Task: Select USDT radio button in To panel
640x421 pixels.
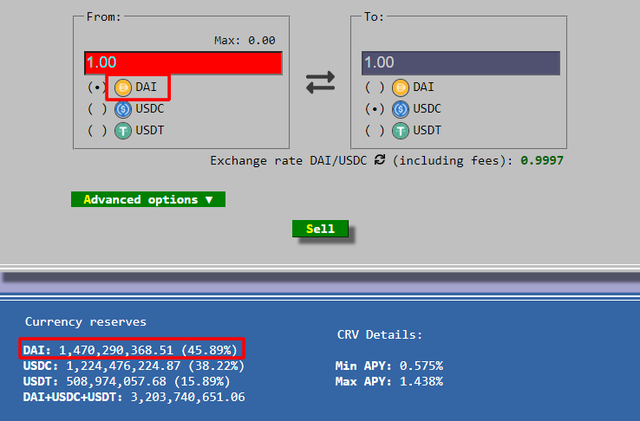Action: point(375,131)
